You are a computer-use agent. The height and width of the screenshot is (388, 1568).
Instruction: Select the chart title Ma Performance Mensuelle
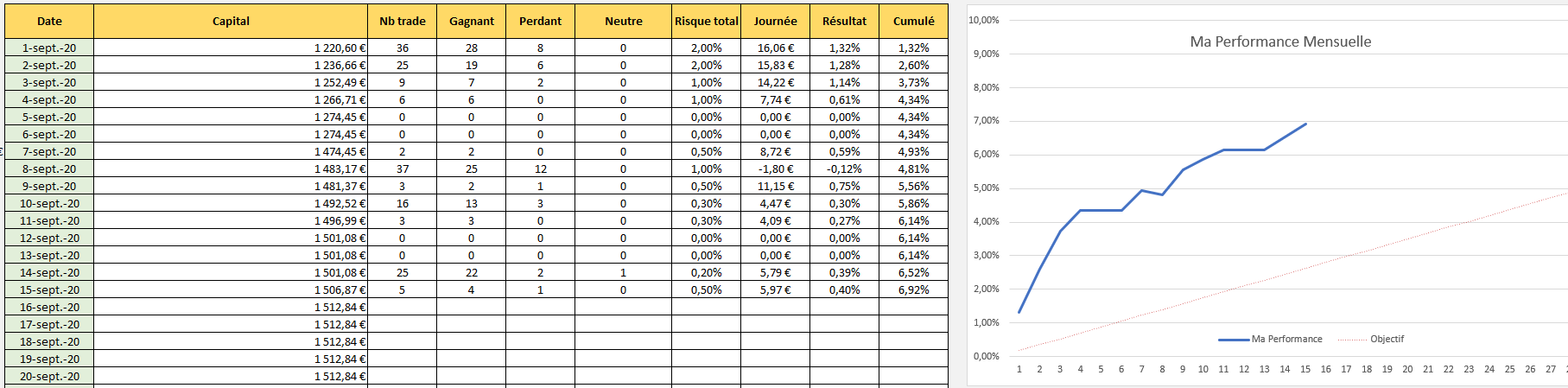click(1280, 41)
